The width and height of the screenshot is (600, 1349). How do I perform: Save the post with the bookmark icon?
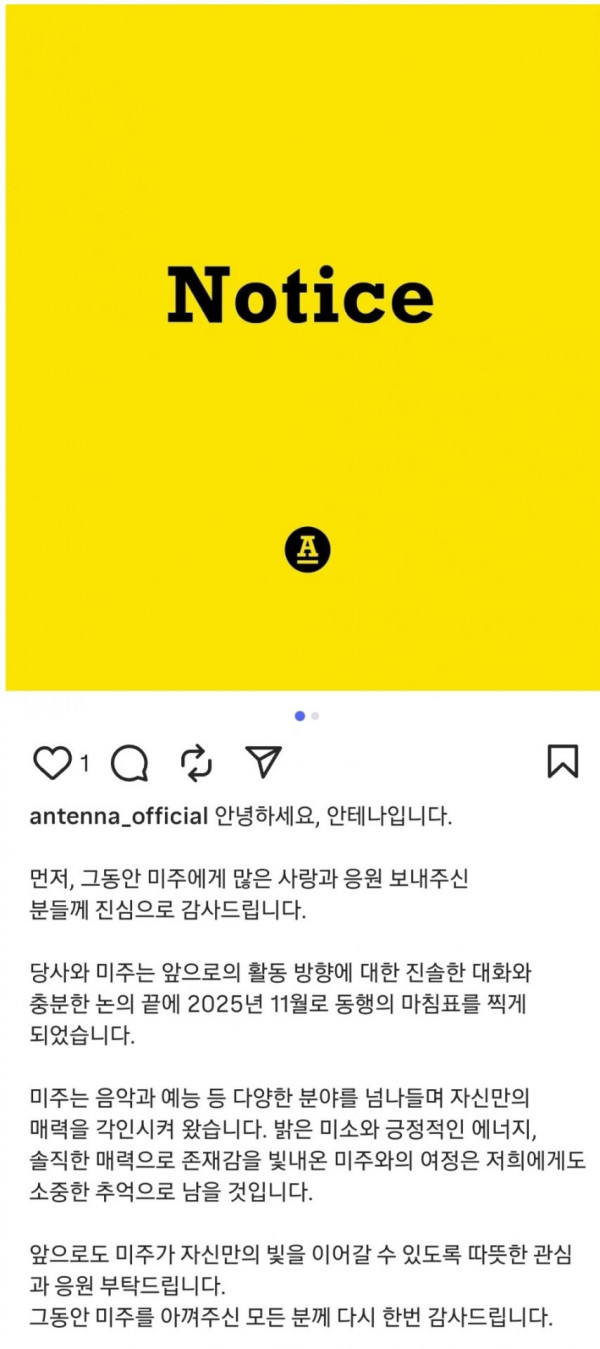click(563, 762)
